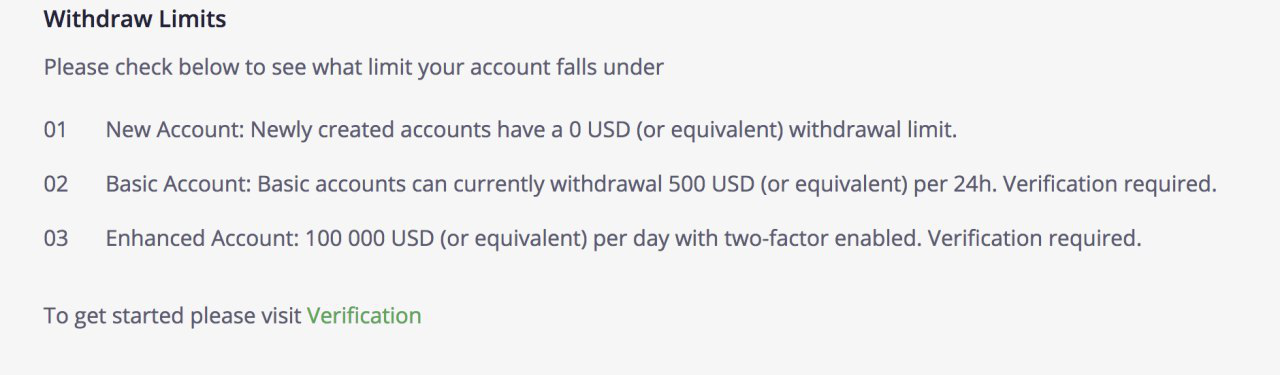1280x375 pixels.
Task: Select the list number 03
Action: [x=56, y=239]
